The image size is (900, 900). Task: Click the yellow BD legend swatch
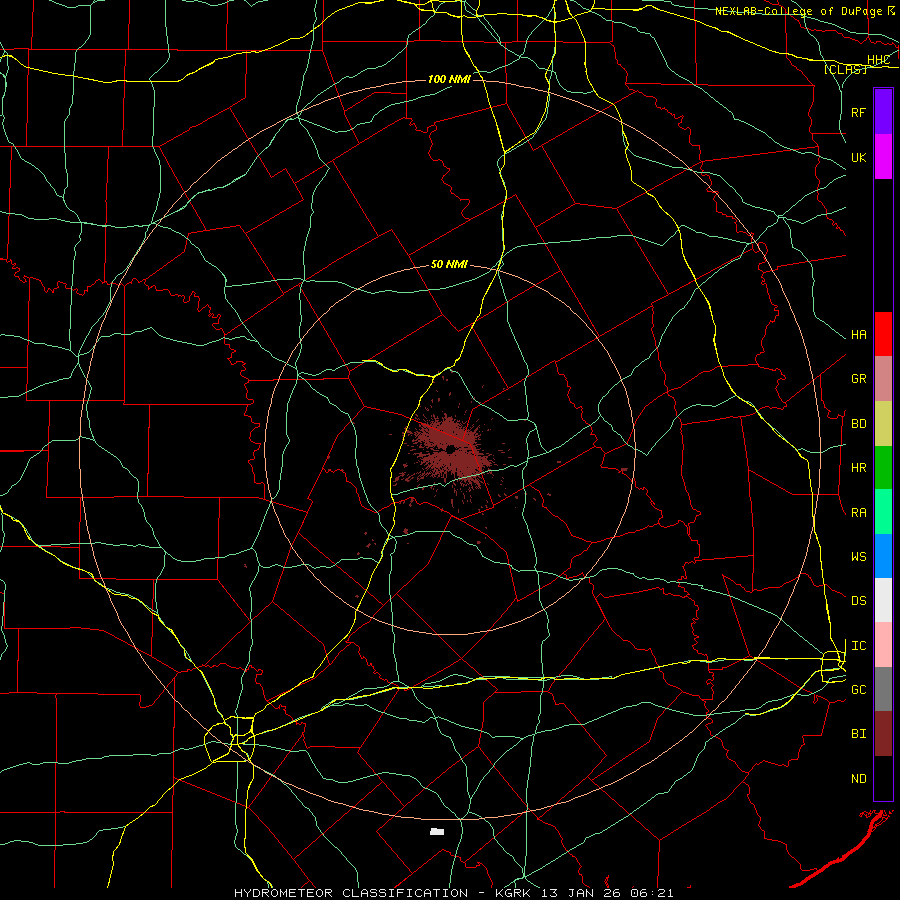883,424
